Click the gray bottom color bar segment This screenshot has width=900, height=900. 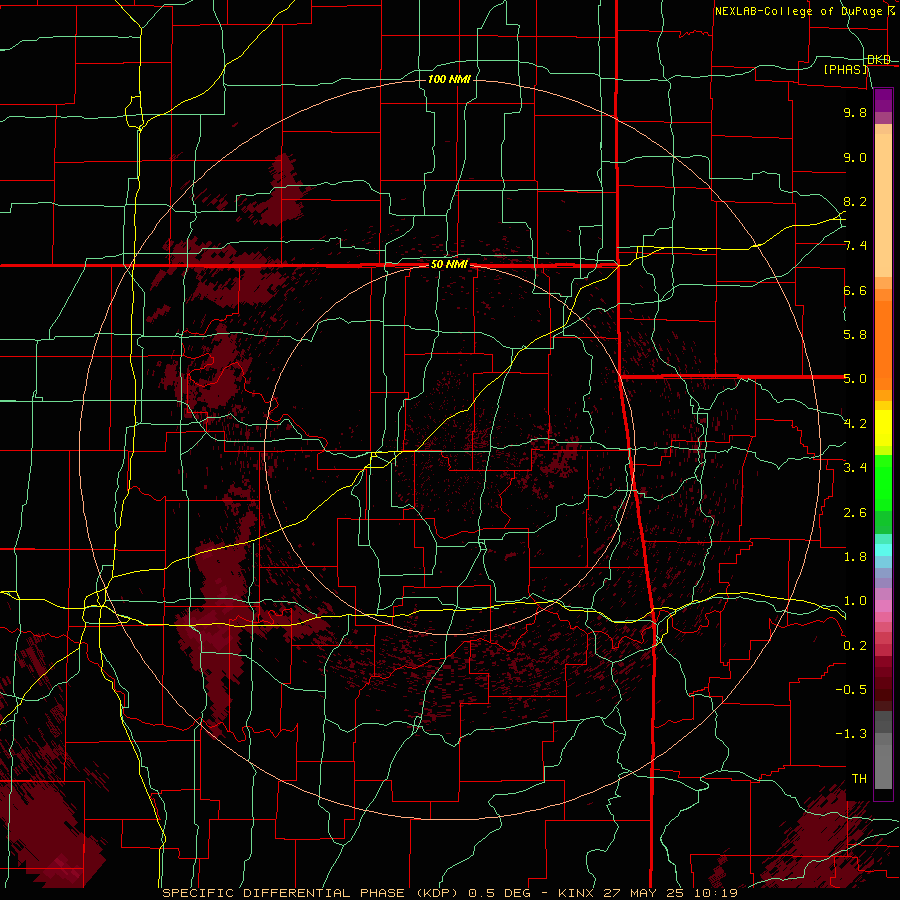(883, 766)
